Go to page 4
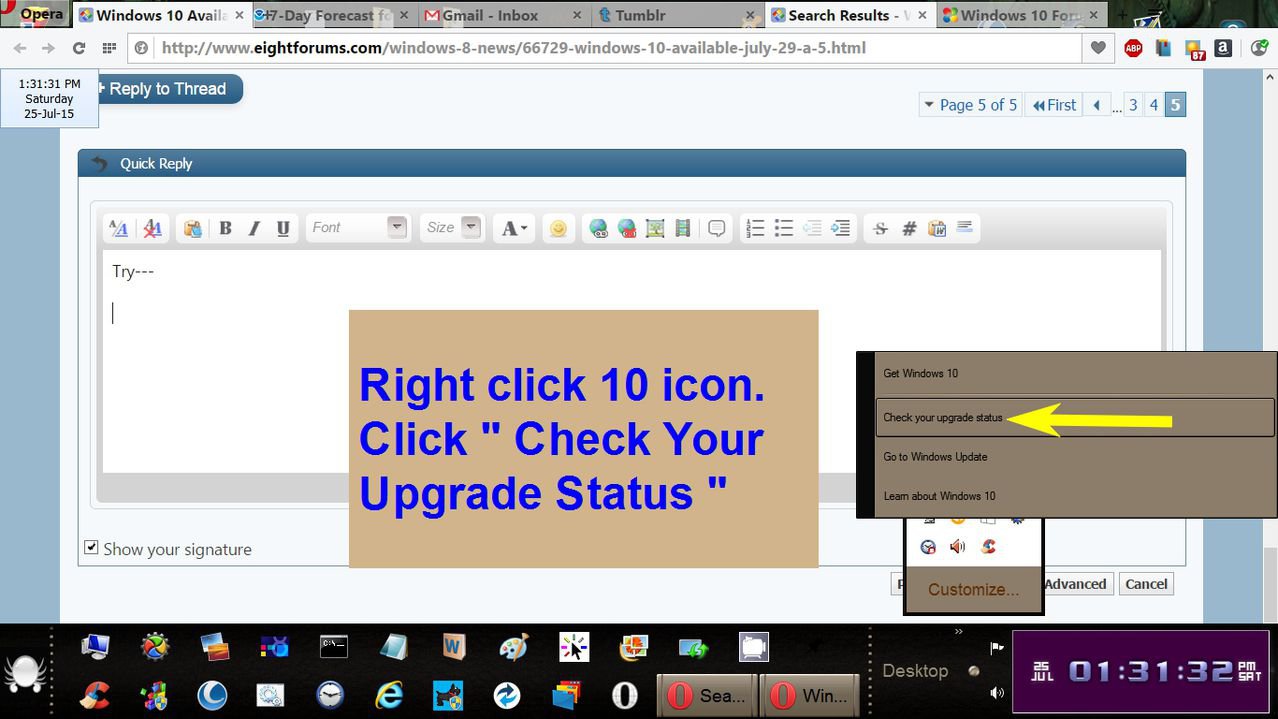The image size is (1278, 719). 1154,105
